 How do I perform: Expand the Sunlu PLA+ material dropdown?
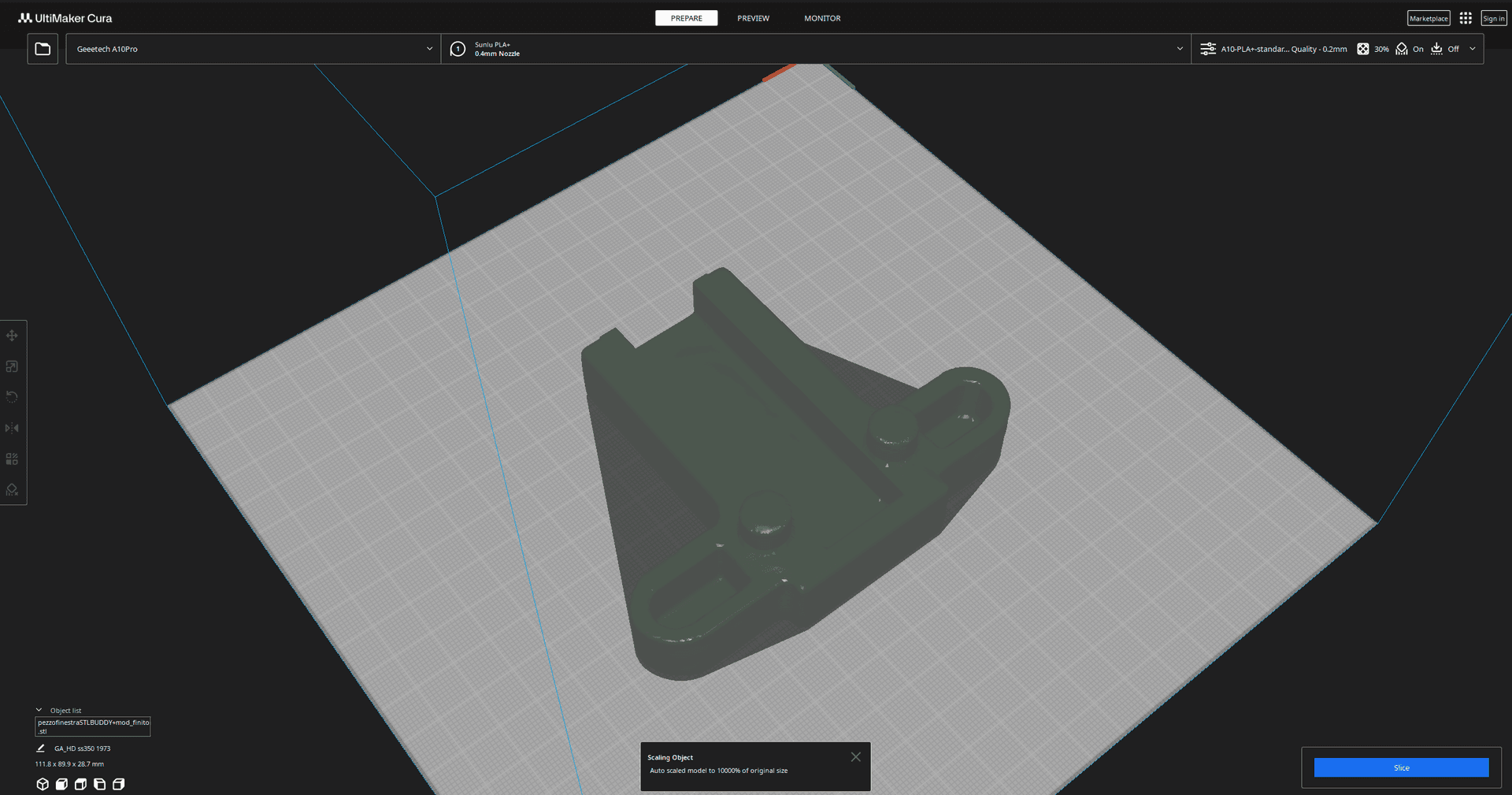point(816,49)
